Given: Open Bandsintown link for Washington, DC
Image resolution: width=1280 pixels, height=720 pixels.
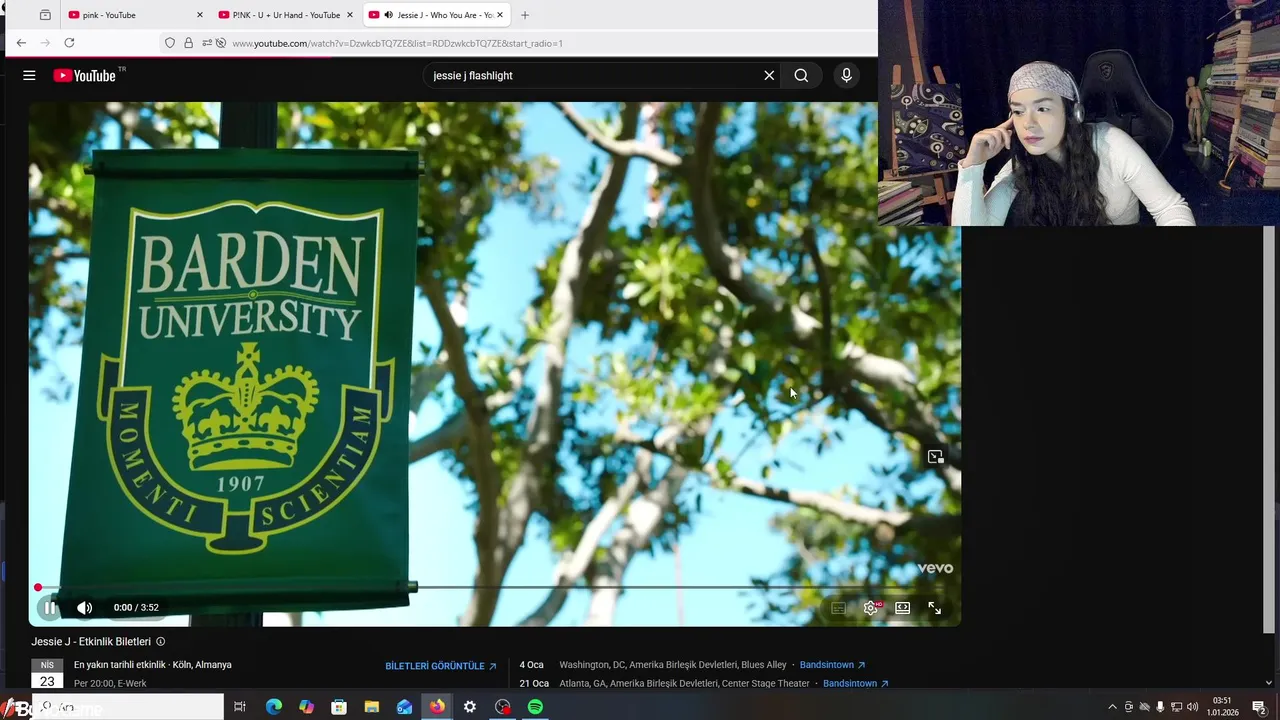Looking at the screenshot, I should tap(832, 665).
